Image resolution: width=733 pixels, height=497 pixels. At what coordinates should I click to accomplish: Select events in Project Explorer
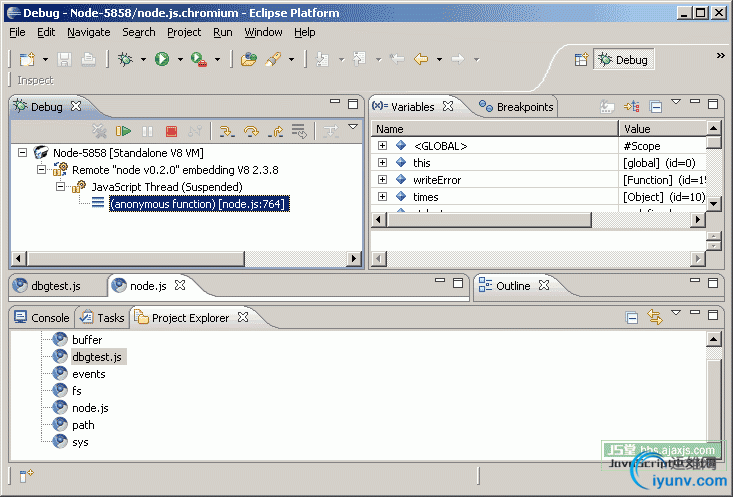89,374
